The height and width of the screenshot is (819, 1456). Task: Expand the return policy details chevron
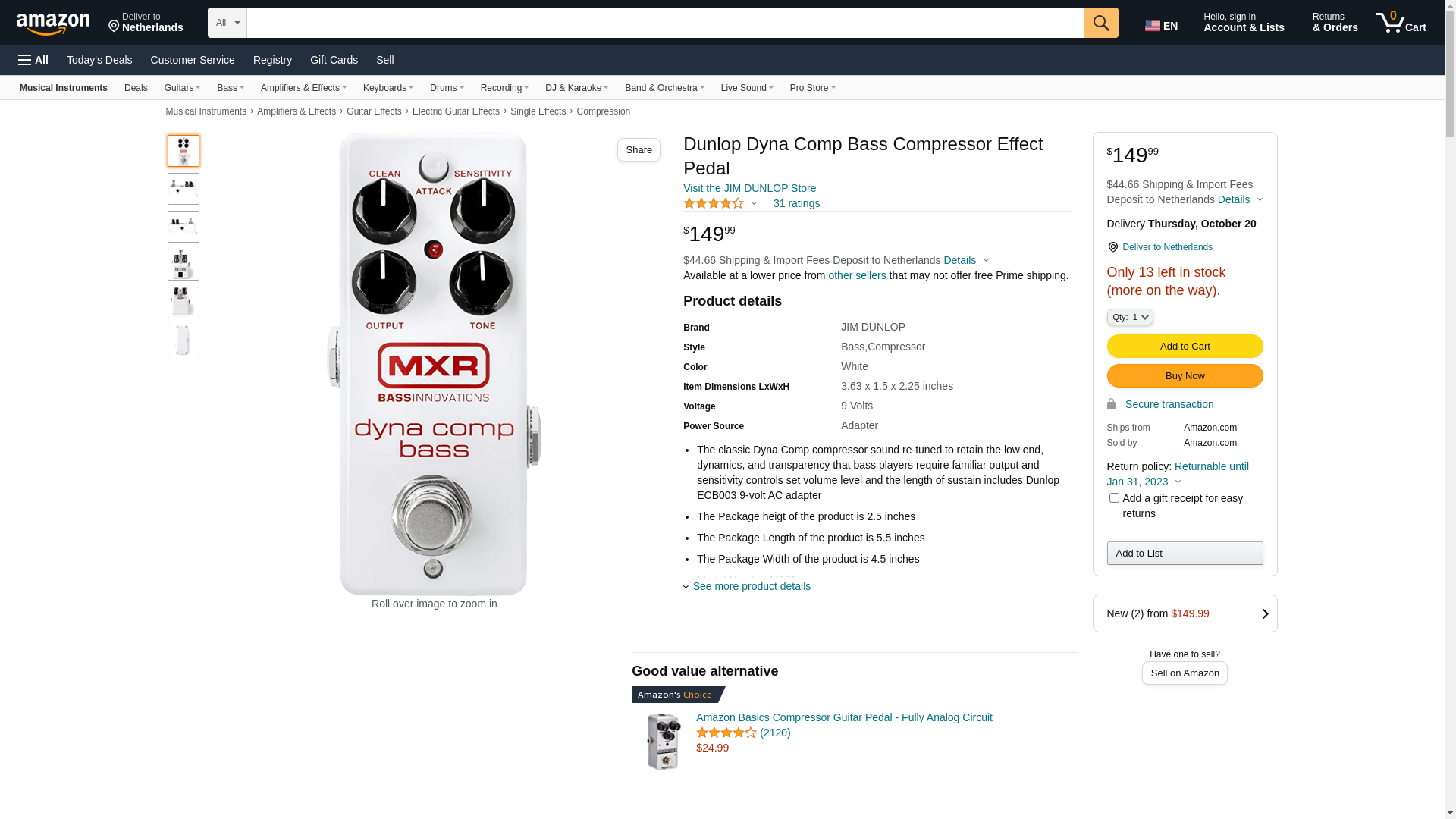(x=1178, y=482)
